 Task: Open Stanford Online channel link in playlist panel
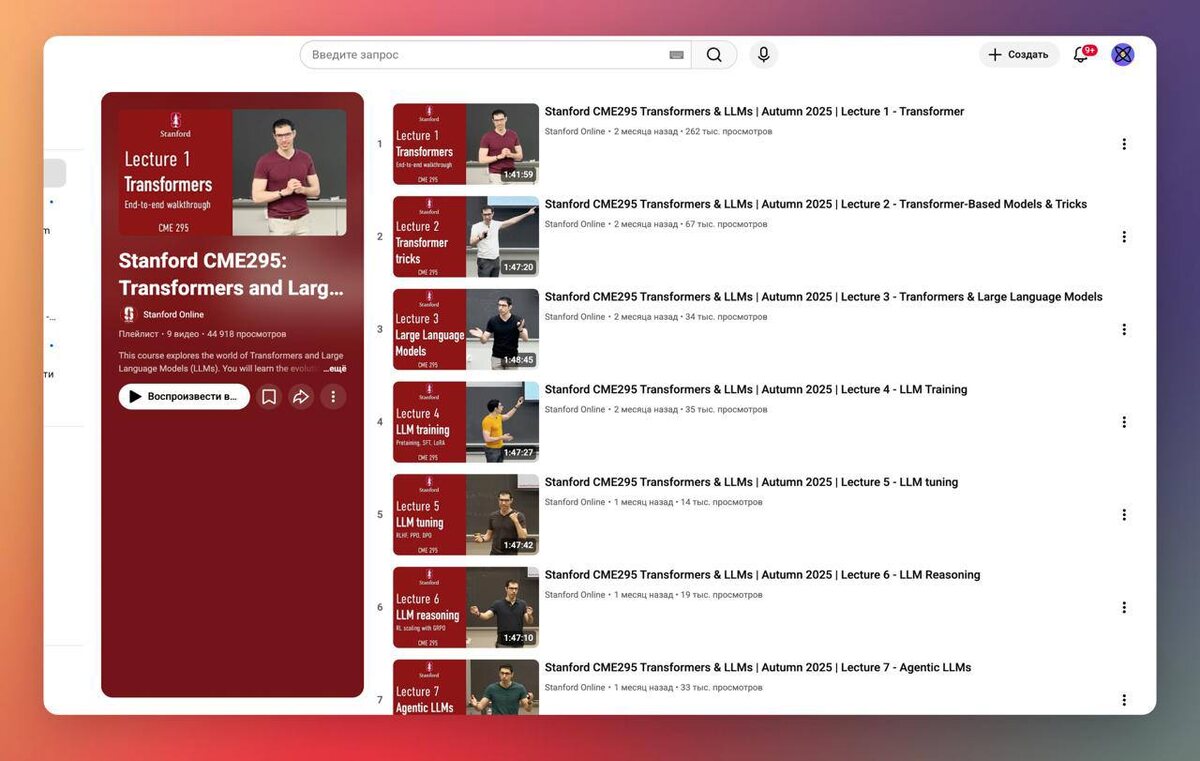(173, 314)
